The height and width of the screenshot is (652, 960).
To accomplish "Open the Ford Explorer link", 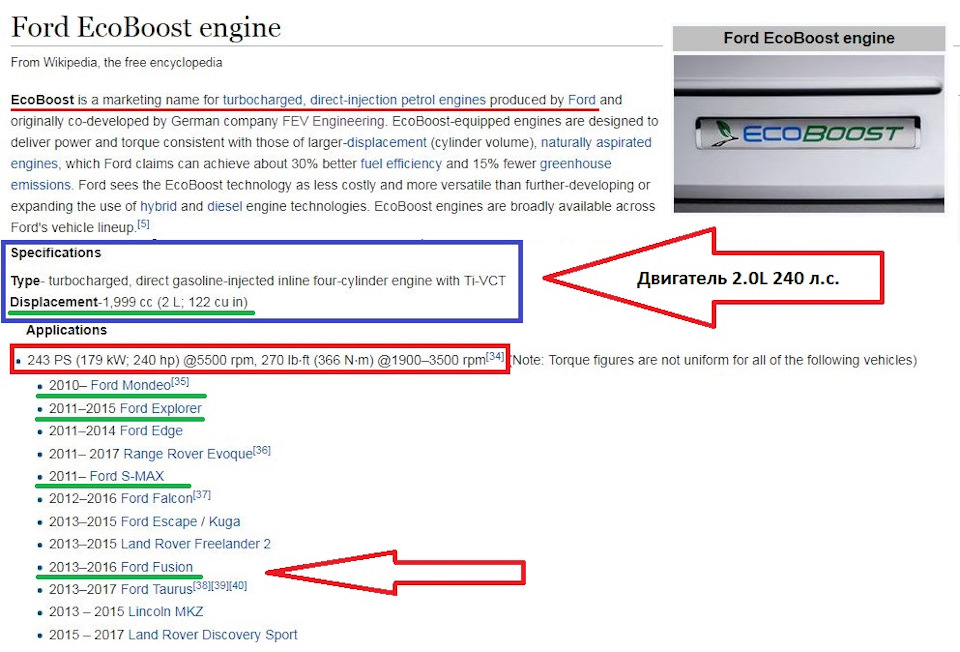I will (160, 408).
